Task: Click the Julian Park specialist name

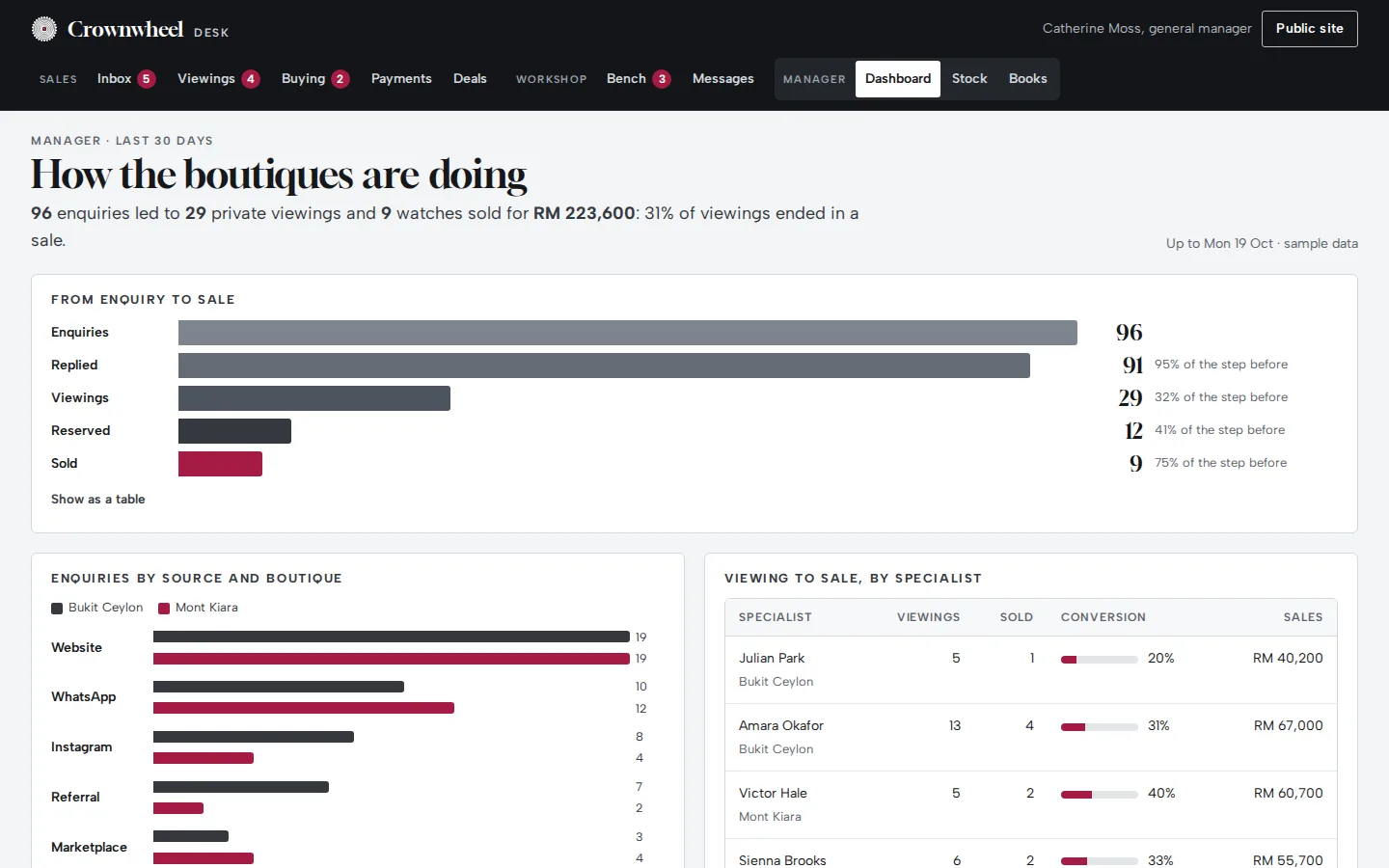Action: click(772, 658)
